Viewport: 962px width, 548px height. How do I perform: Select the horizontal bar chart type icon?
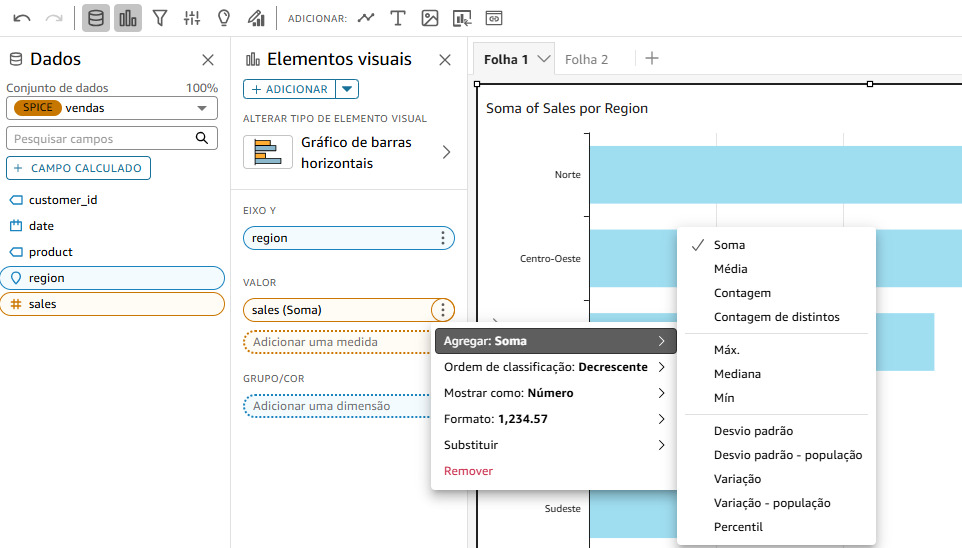[x=267, y=152]
